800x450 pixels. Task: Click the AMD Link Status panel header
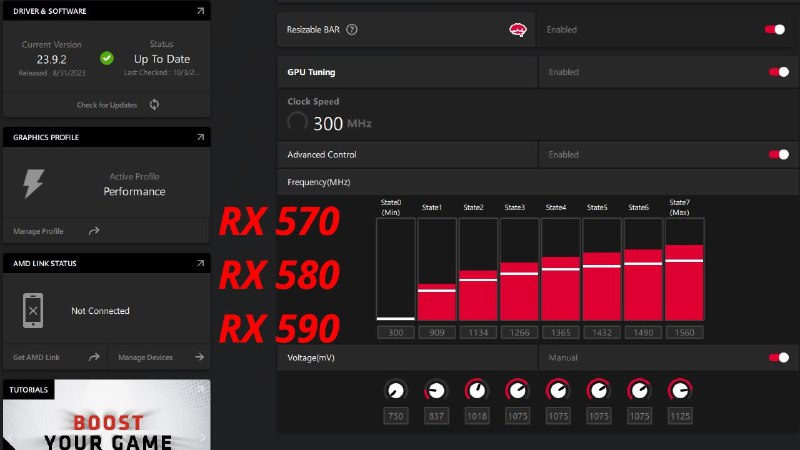107,263
